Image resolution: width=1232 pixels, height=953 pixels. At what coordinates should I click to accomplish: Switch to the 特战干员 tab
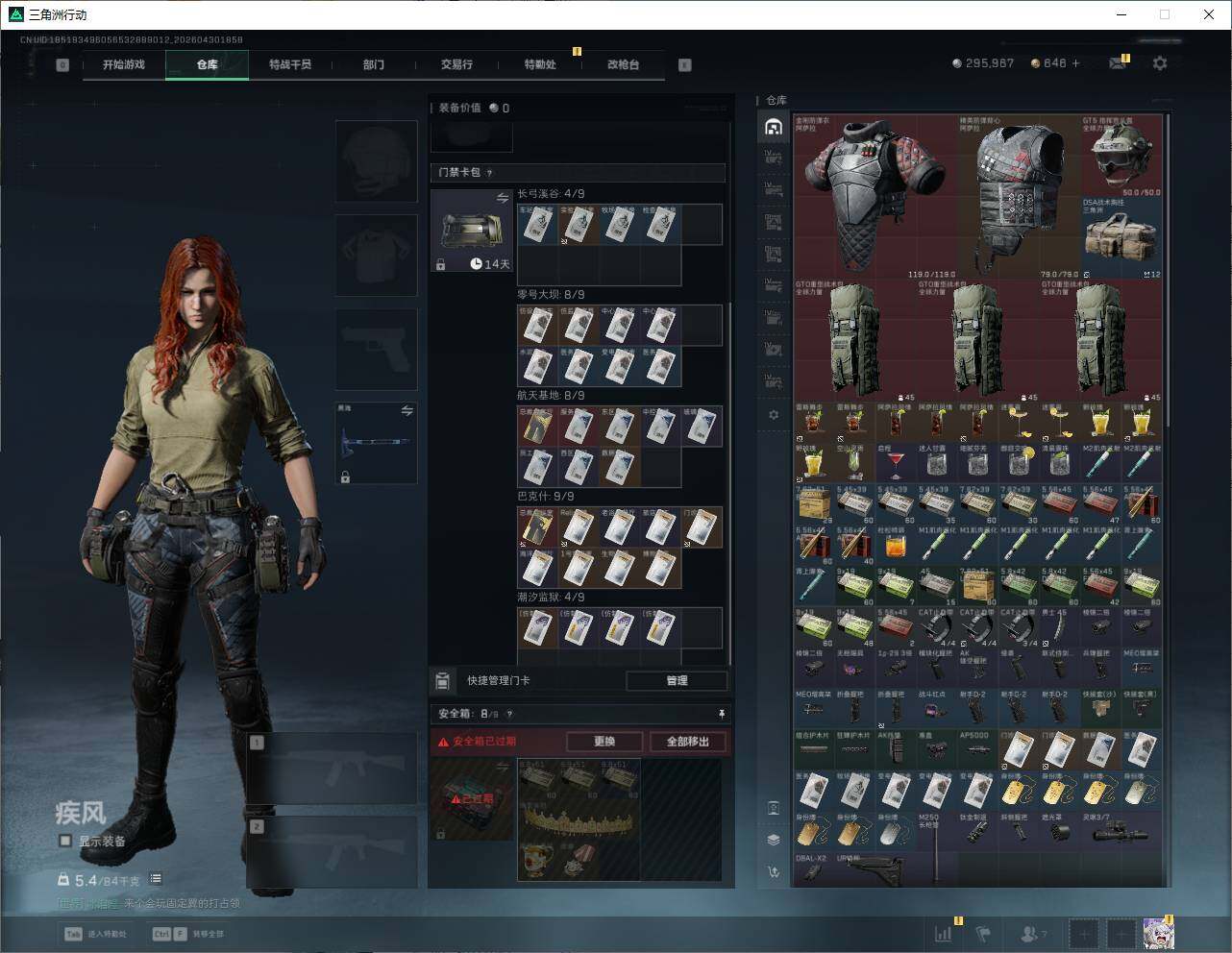(x=290, y=64)
